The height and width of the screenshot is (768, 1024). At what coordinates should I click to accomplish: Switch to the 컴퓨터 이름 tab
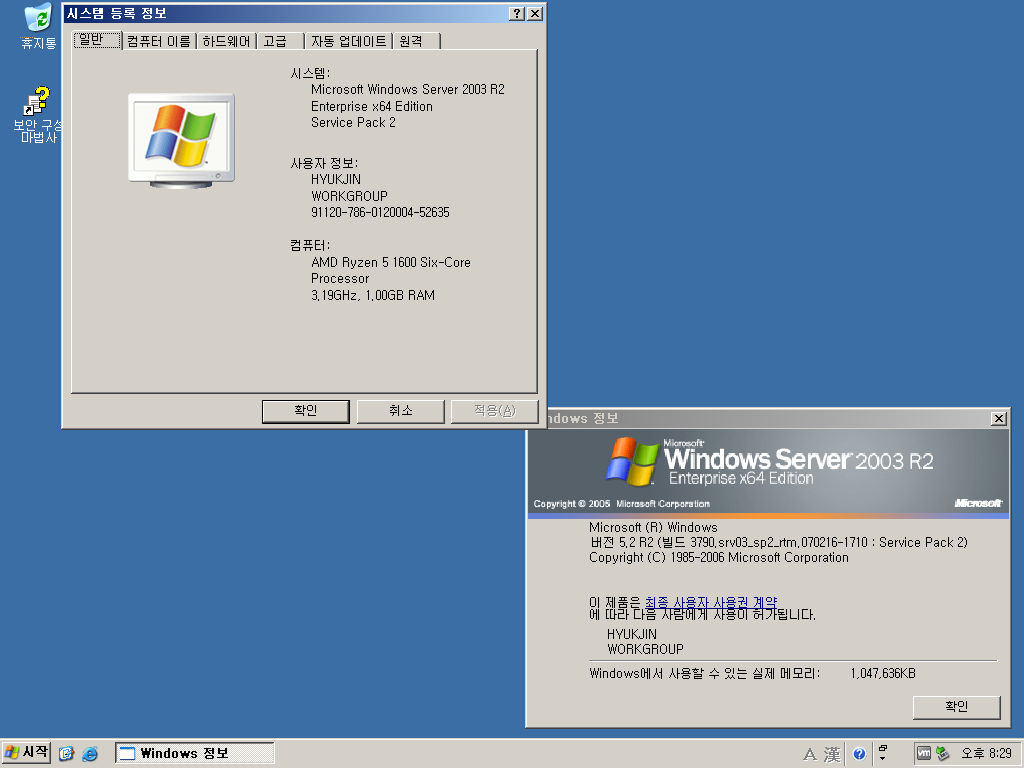coord(159,41)
